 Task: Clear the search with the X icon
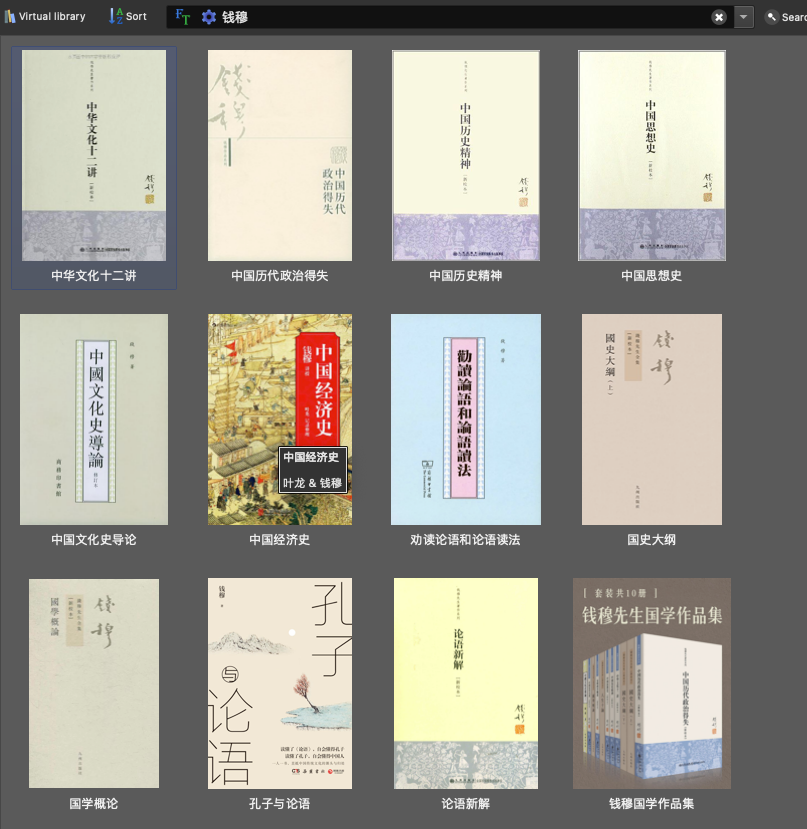(x=719, y=17)
